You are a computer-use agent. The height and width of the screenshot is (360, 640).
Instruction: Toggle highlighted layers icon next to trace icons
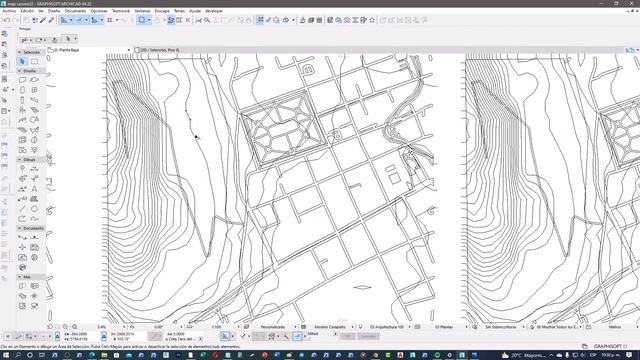click(x=171, y=20)
